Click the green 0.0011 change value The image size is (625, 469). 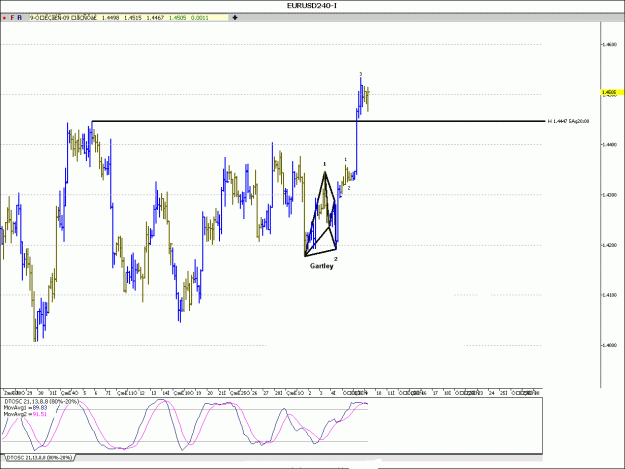[x=199, y=18]
